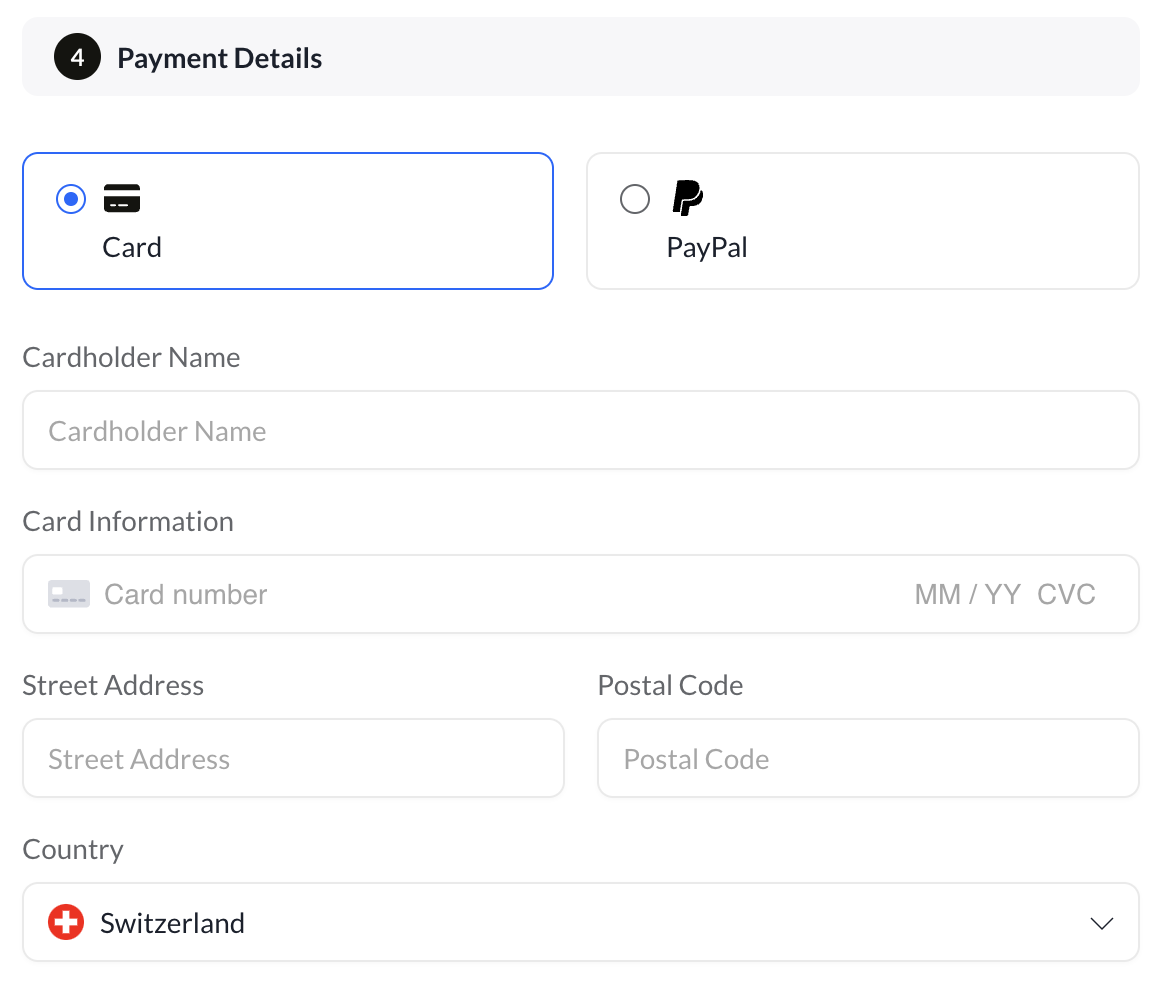This screenshot has width=1160, height=990.
Task: Click the MM / YY expiry field
Action: (x=967, y=594)
